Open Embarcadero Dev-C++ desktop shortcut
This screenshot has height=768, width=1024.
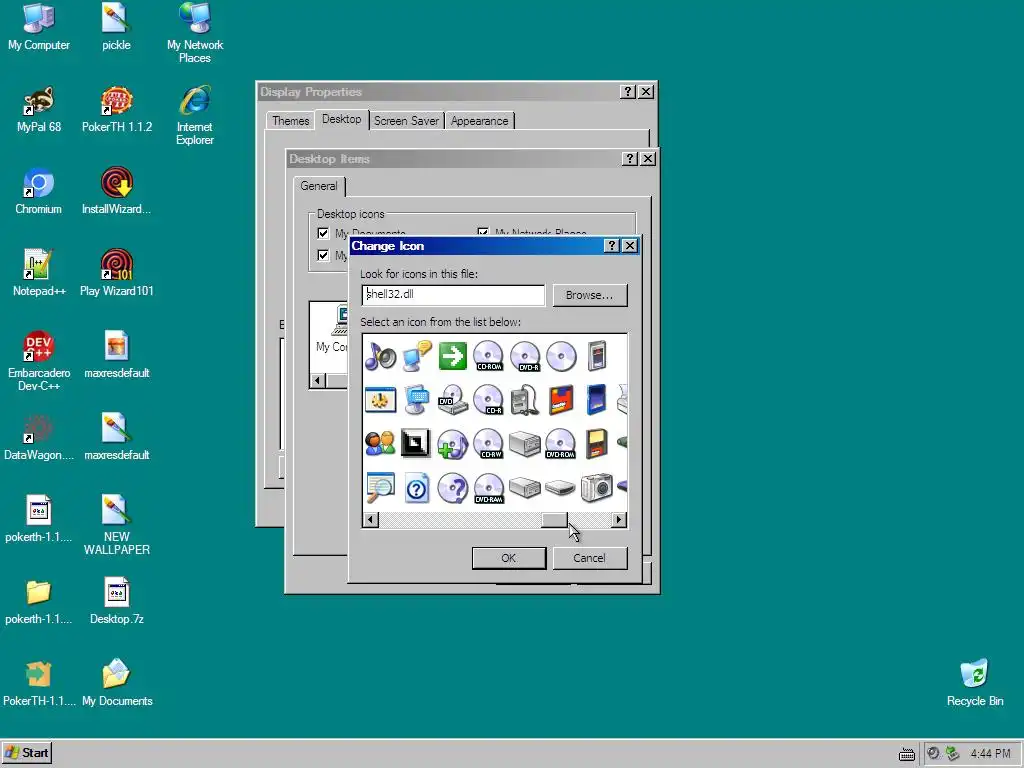coord(39,361)
